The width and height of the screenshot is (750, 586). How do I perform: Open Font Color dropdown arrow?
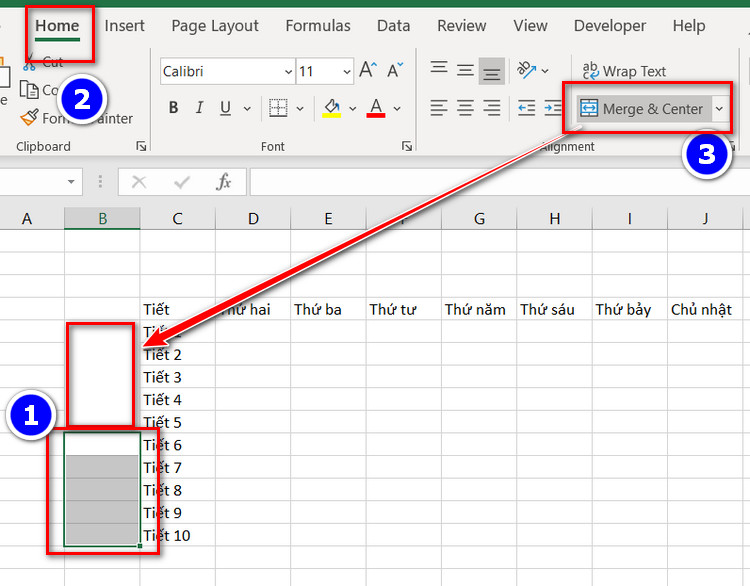pos(397,109)
